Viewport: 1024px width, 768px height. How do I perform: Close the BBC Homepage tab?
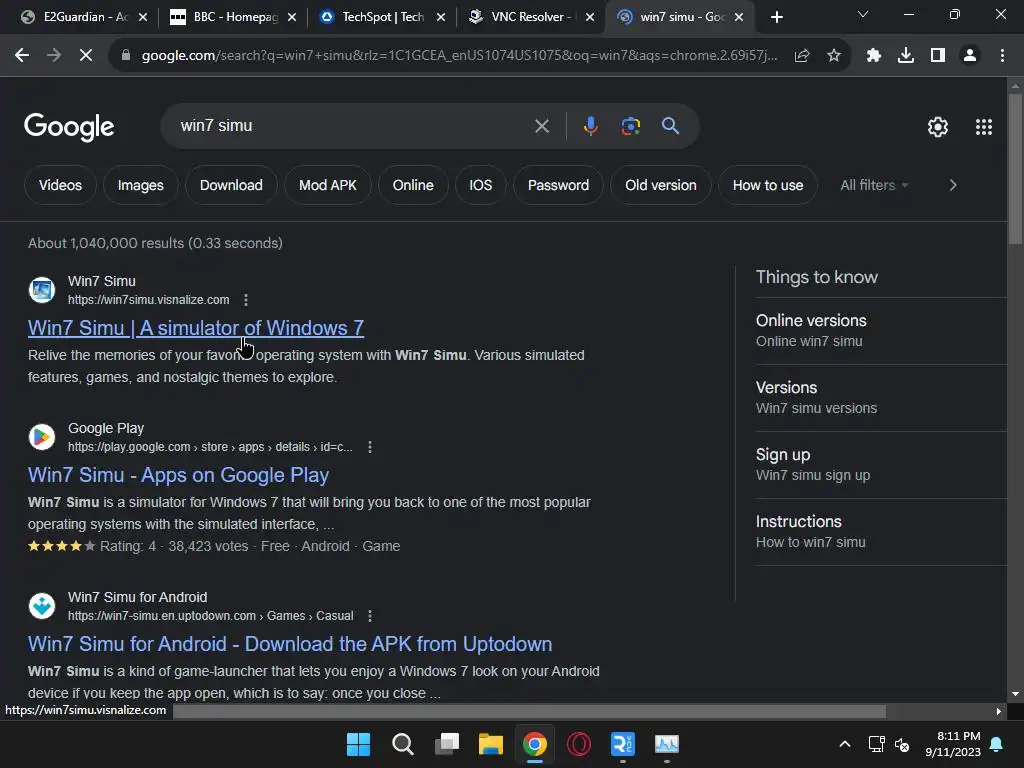[292, 18]
